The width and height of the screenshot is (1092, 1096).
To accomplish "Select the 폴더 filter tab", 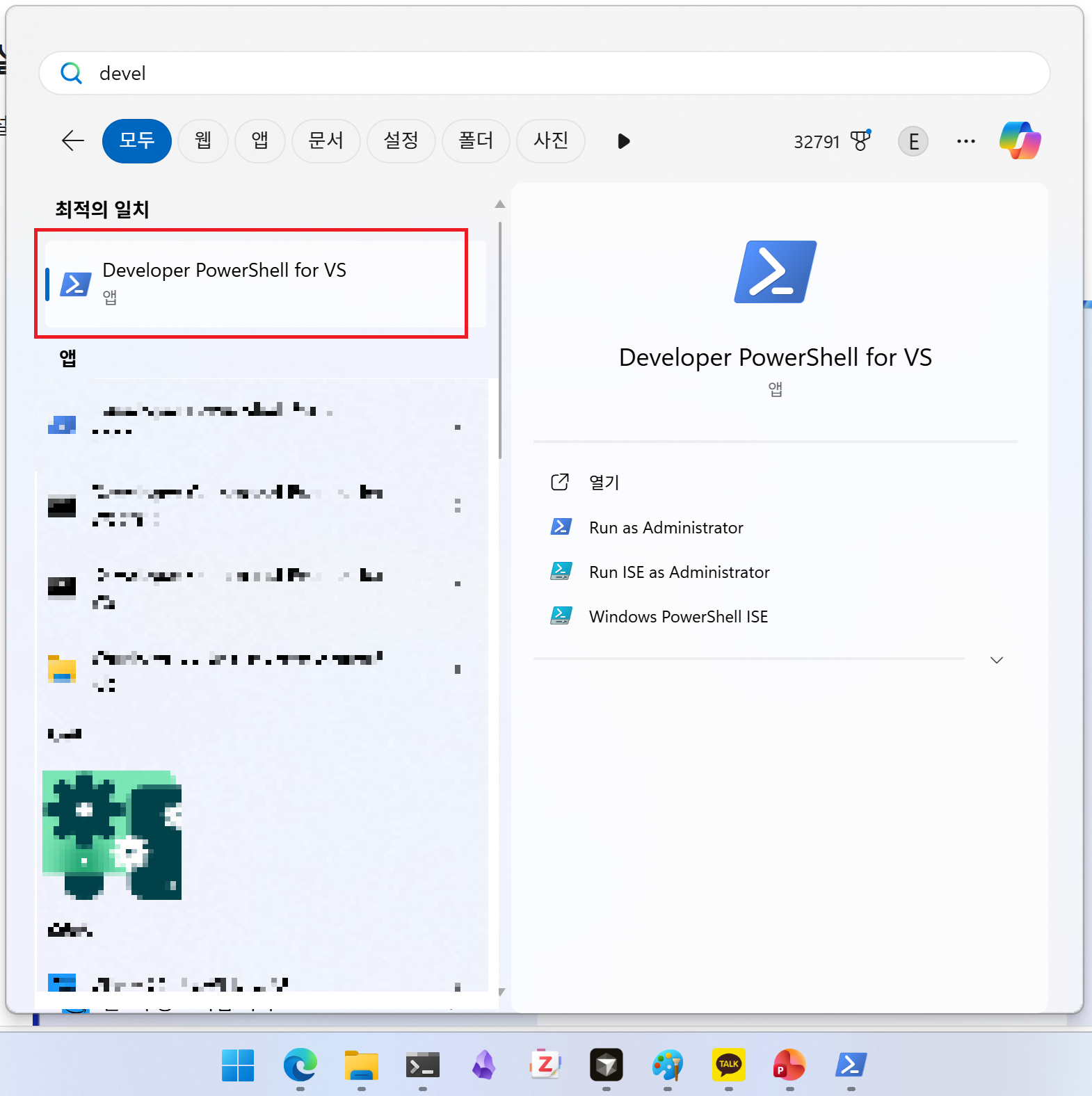I will (x=476, y=140).
